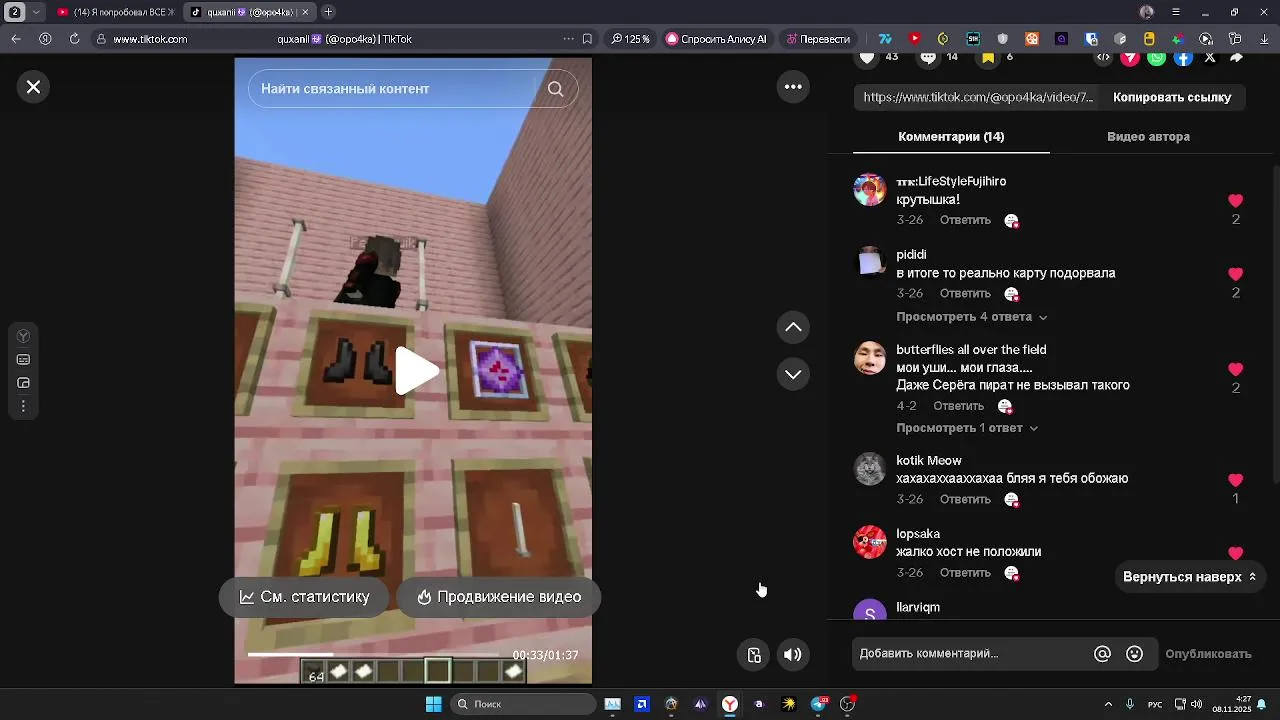Open the 125% zoom indicator

(630, 39)
